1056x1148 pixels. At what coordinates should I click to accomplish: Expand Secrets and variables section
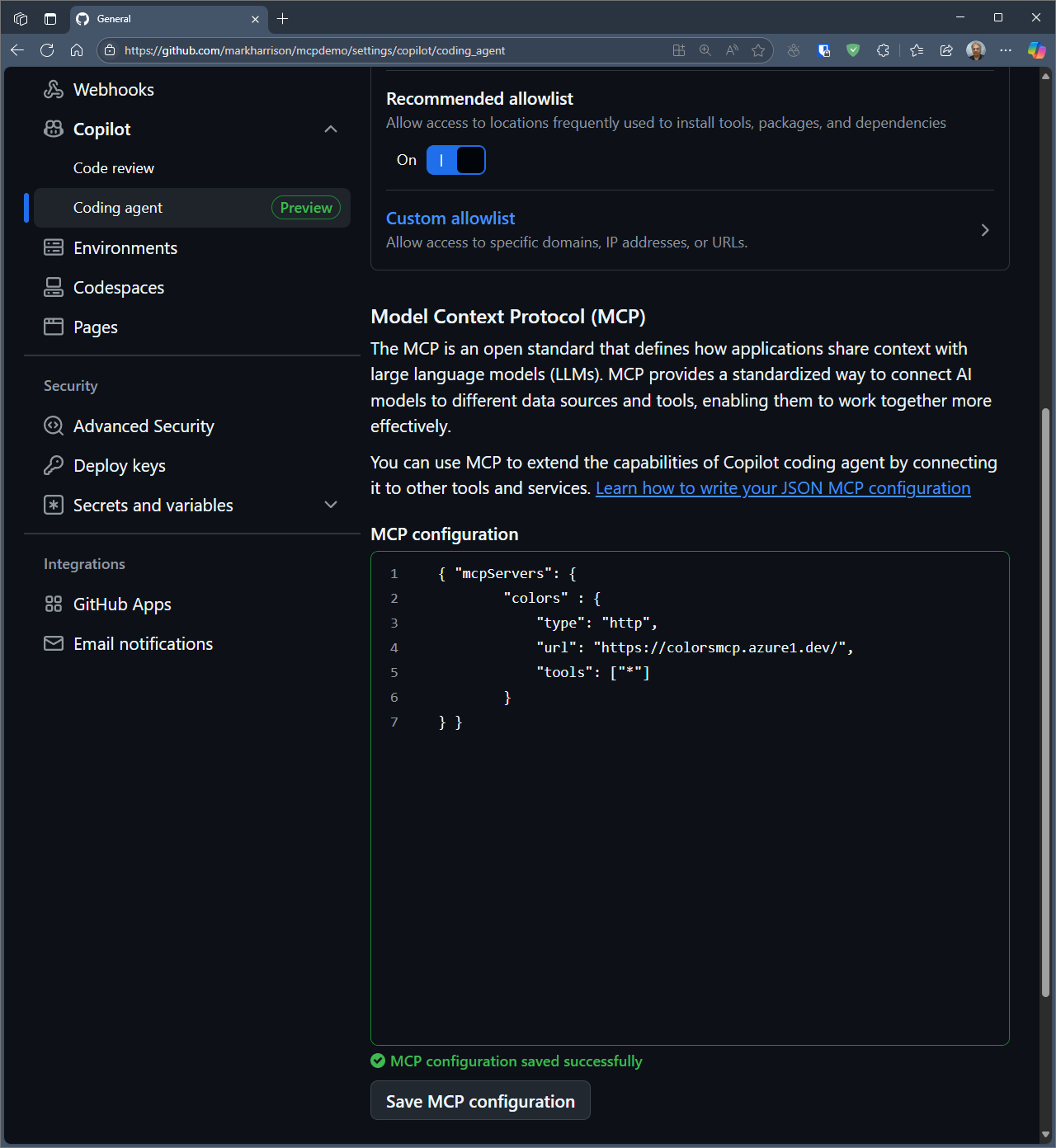pos(331,506)
